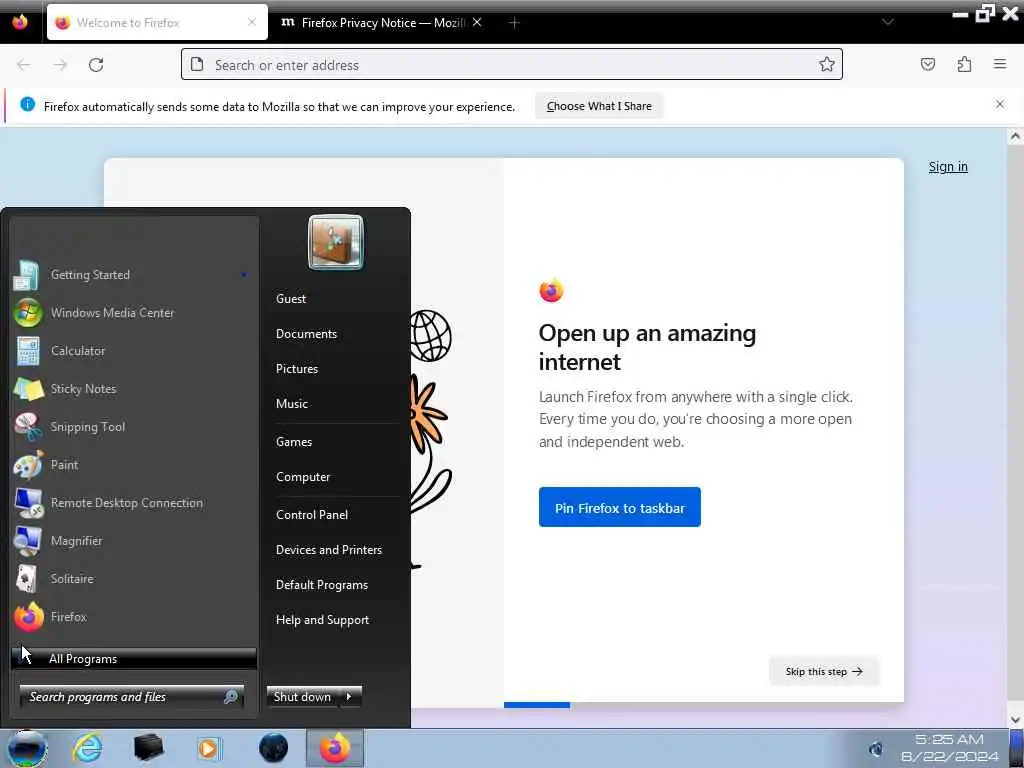Click the user account picture
Screen dimensions: 1024x768
pos(336,242)
